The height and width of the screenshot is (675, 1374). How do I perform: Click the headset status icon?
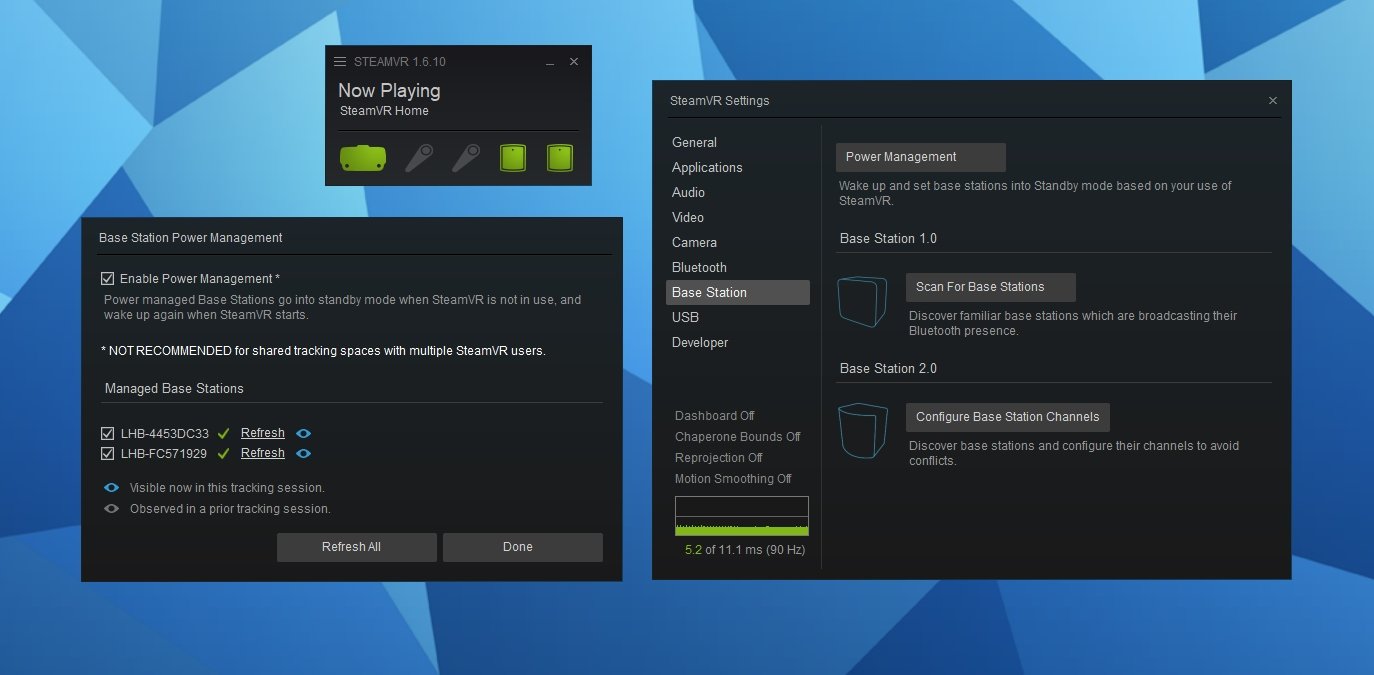pyautogui.click(x=363, y=158)
